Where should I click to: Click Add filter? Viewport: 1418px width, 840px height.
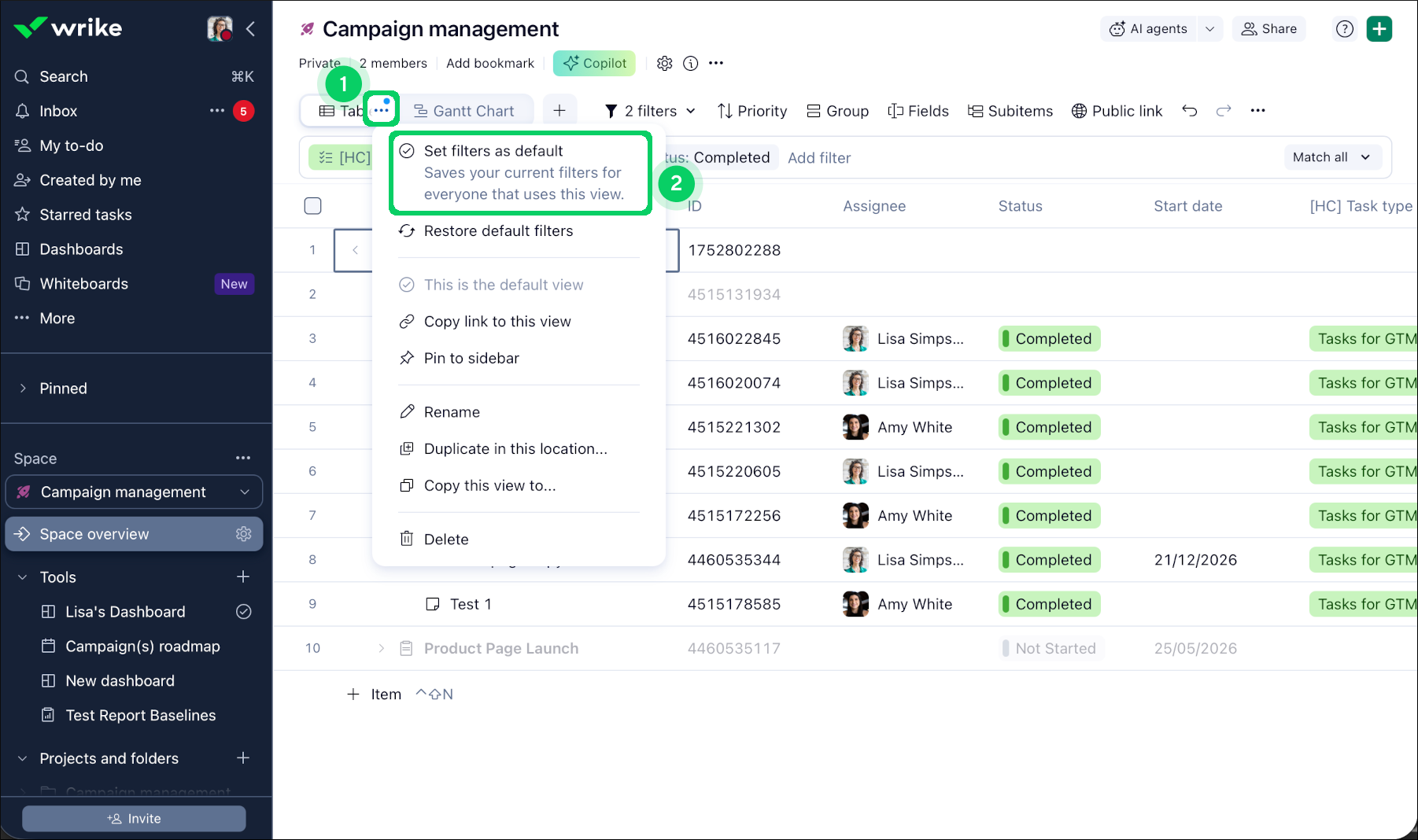pyautogui.click(x=819, y=158)
